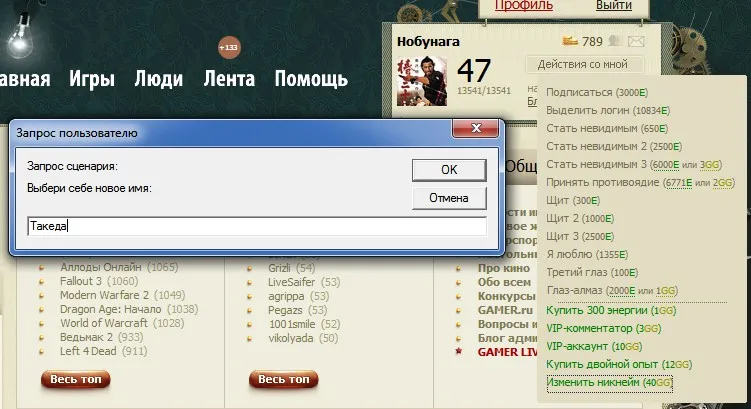This screenshot has width=751, height=409.
Task: Open the Действия со мной dropdown
Action: [x=583, y=64]
